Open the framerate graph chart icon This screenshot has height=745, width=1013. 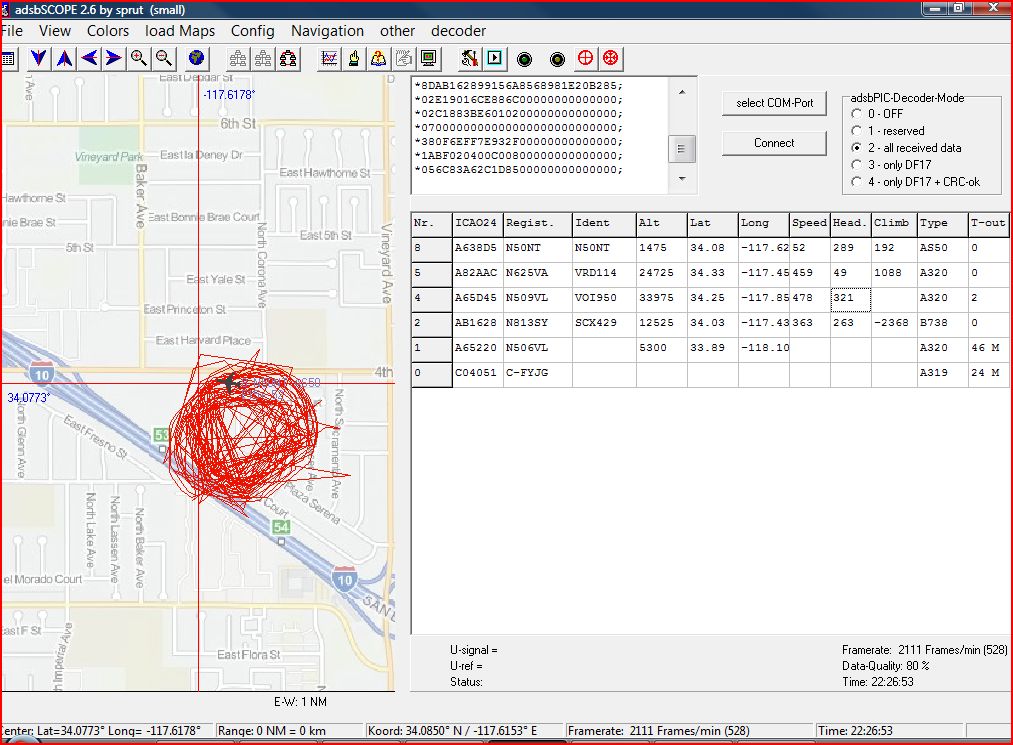point(328,58)
